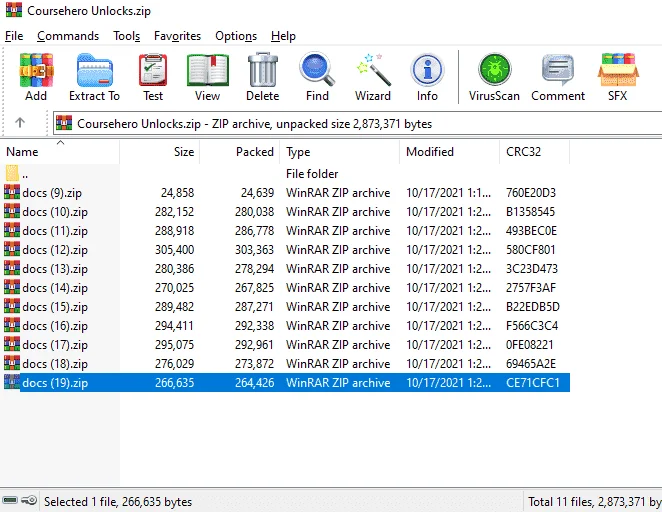Click the docs (10).zip file icon

click(12, 211)
